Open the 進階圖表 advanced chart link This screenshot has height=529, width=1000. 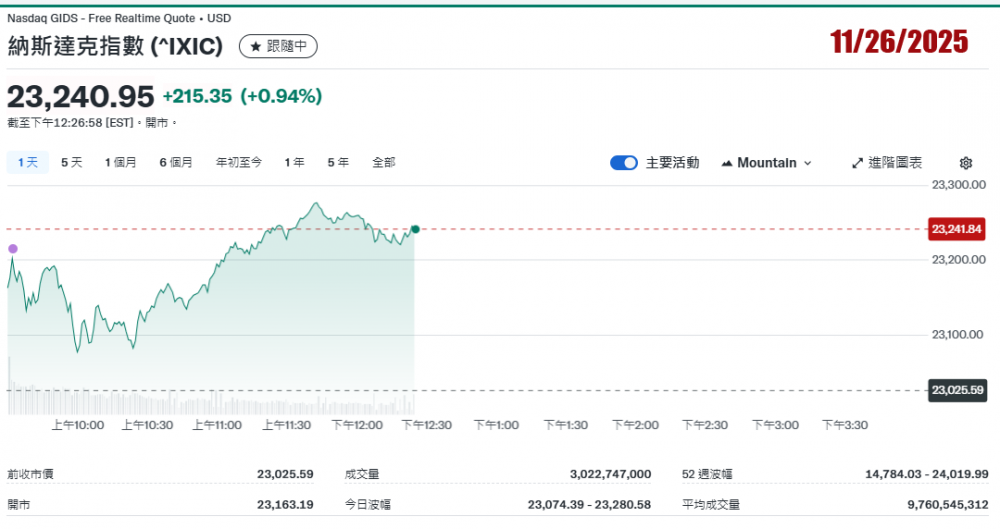click(x=894, y=163)
